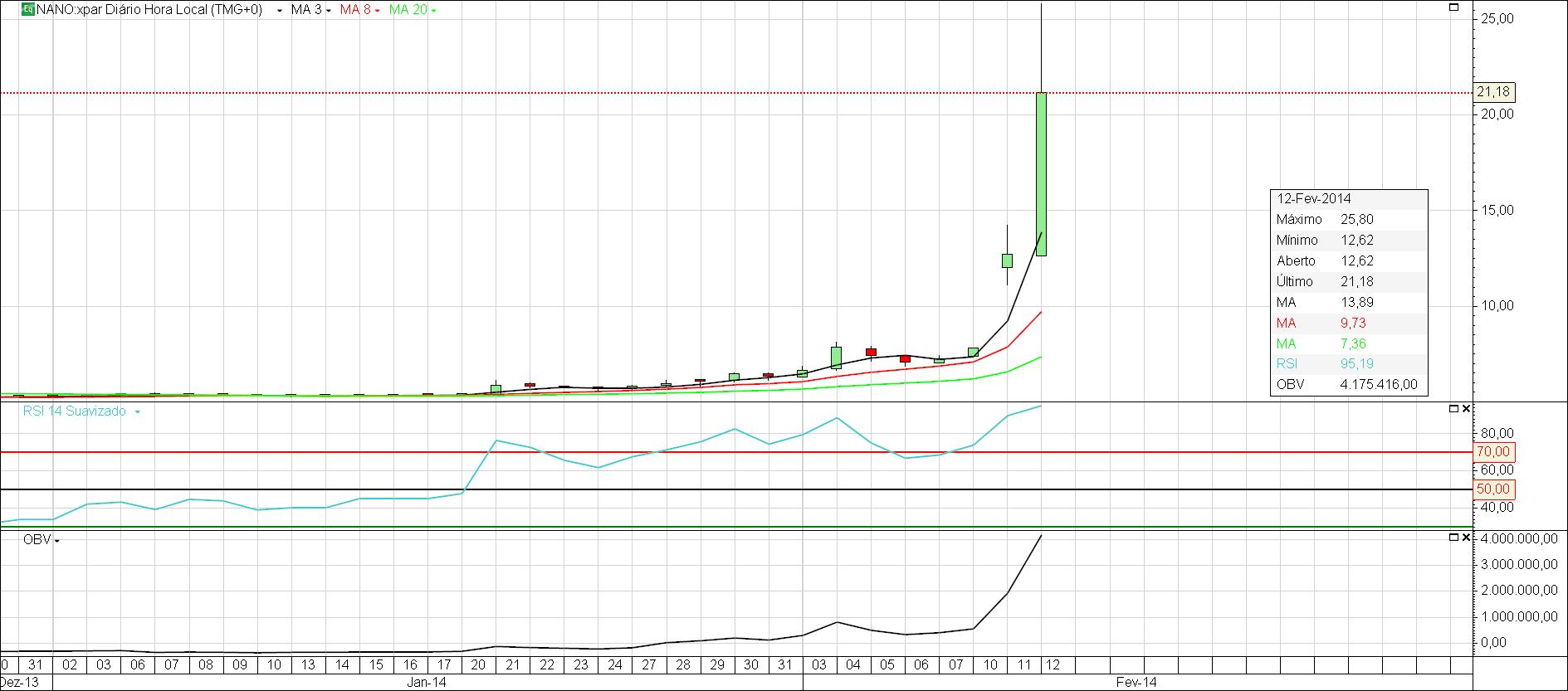The height and width of the screenshot is (691, 1568).
Task: Click day 13 on the date axis
Action: (308, 665)
